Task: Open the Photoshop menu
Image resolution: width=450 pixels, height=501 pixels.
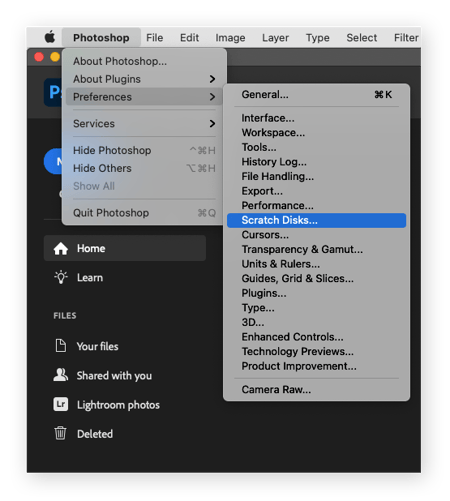Action: click(x=101, y=38)
